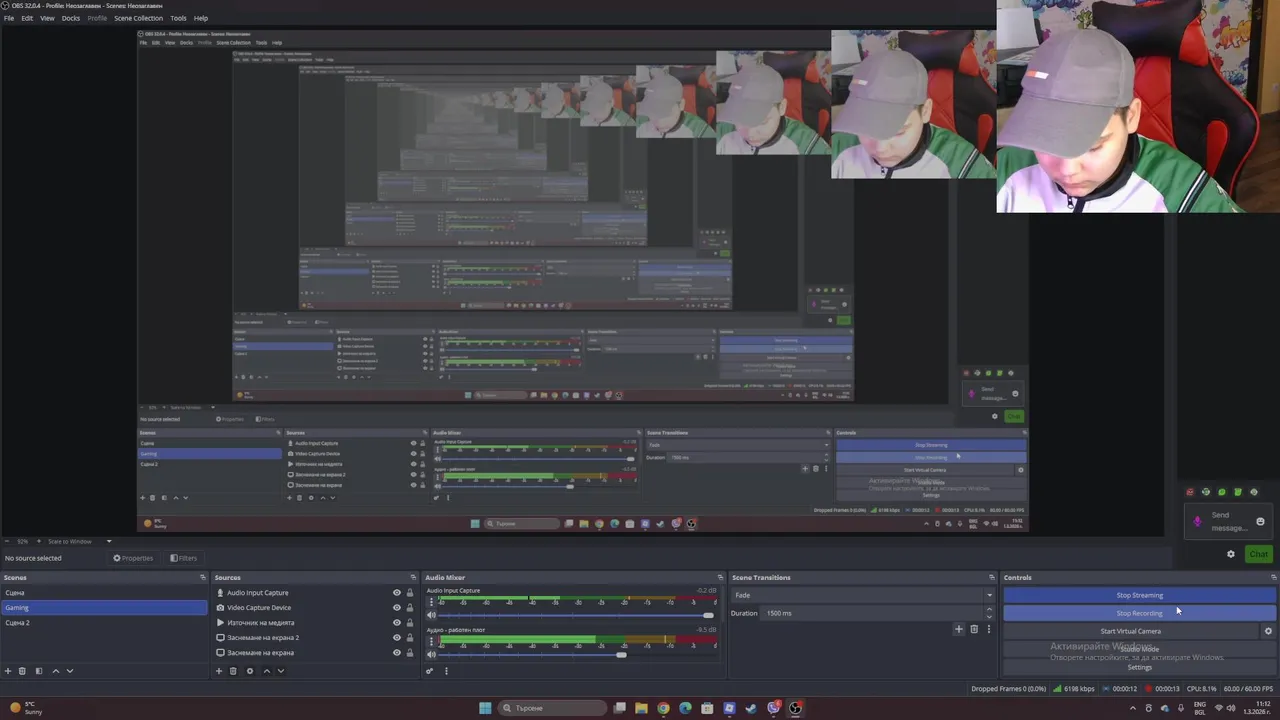
Task: Mute the Audio Input Capture speaker icon
Action: (431, 615)
